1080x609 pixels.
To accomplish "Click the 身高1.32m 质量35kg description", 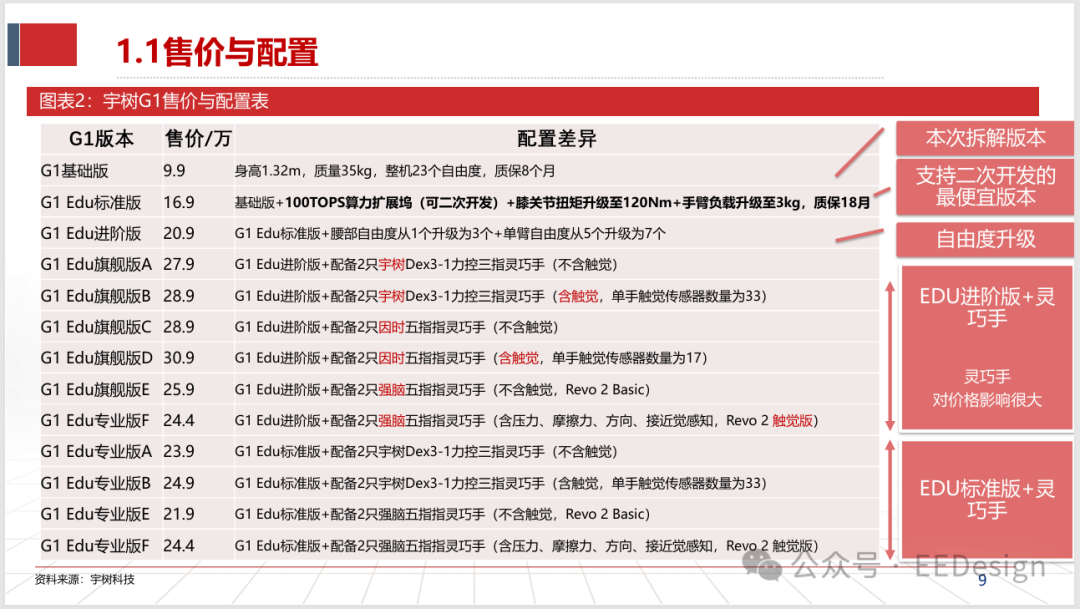I will (395, 171).
